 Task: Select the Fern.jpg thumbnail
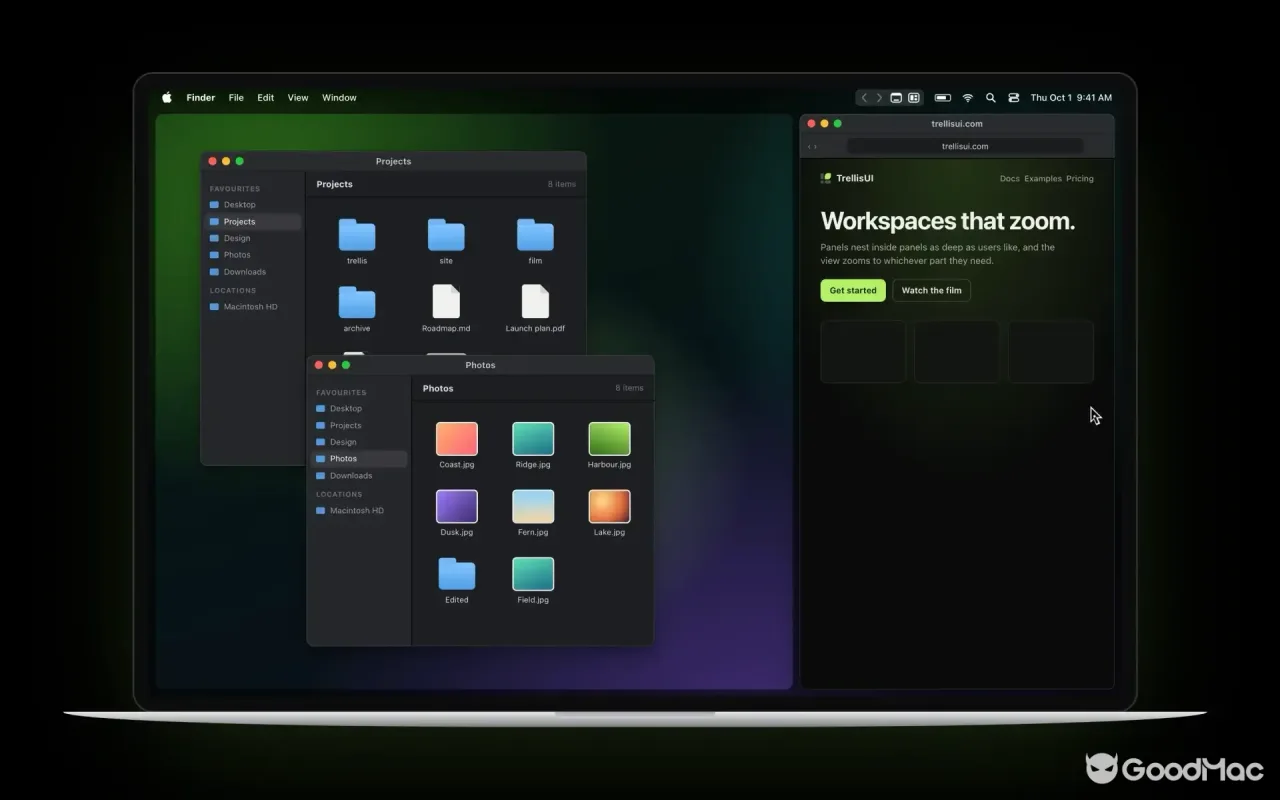coord(533,506)
